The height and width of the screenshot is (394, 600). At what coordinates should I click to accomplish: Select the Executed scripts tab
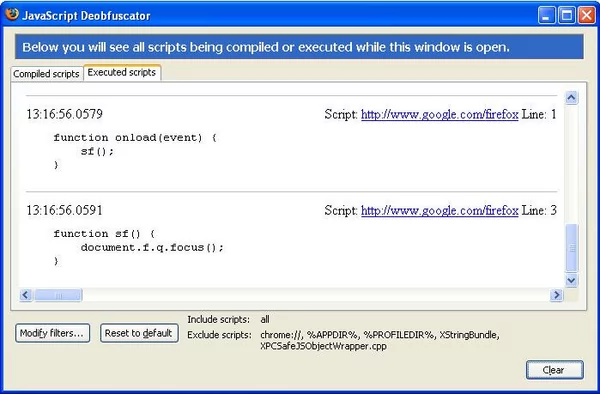pyautogui.click(x=122, y=72)
